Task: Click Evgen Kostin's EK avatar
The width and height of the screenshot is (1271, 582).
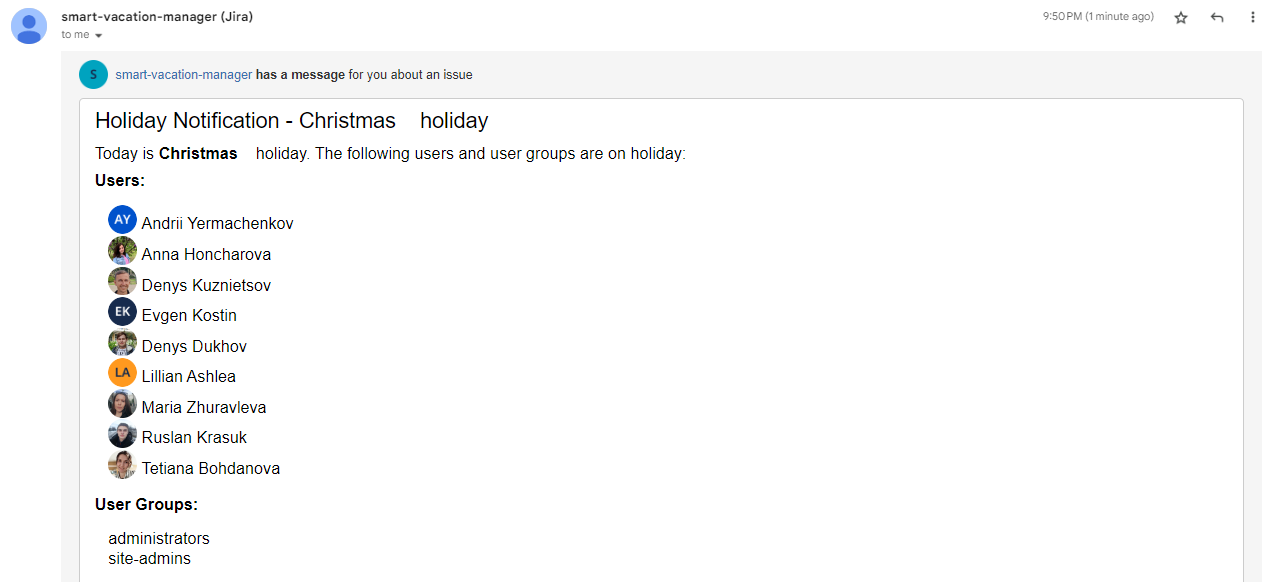Action: coord(122,312)
